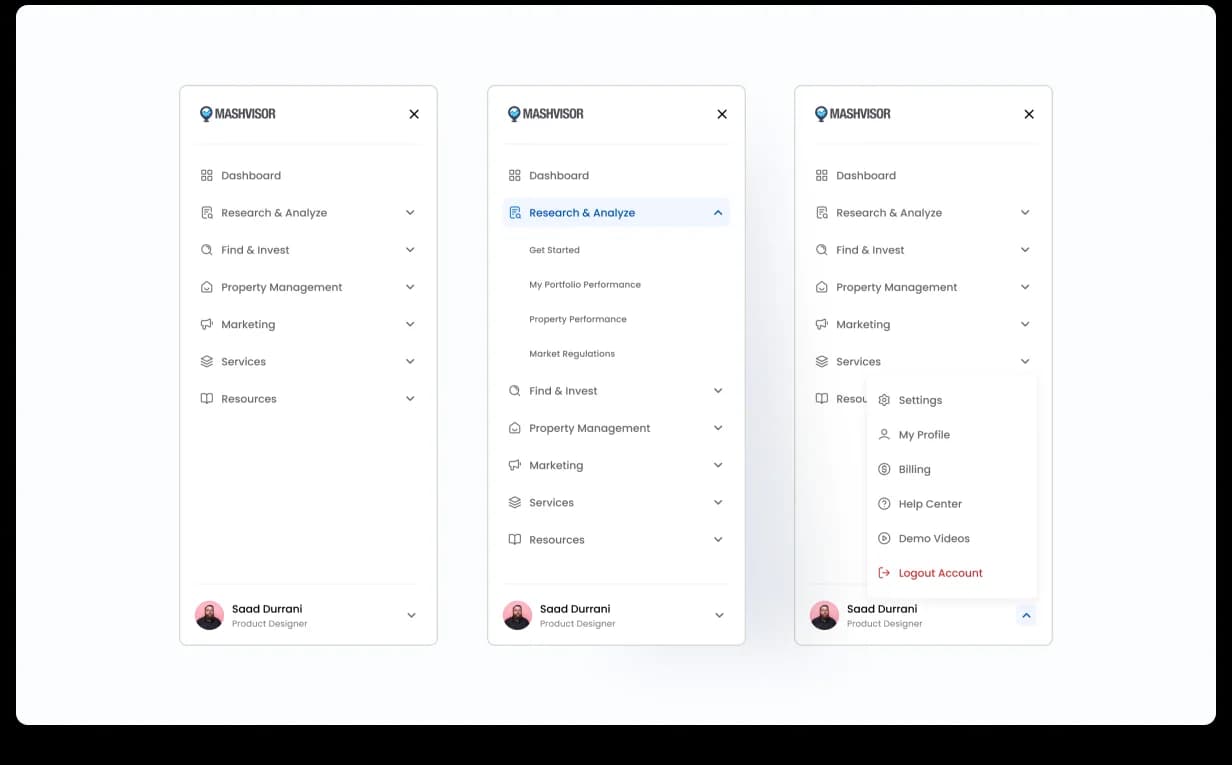This screenshot has height=765, width=1232.
Task: Click Find & Invest search icon in middle panel
Action: pos(515,391)
